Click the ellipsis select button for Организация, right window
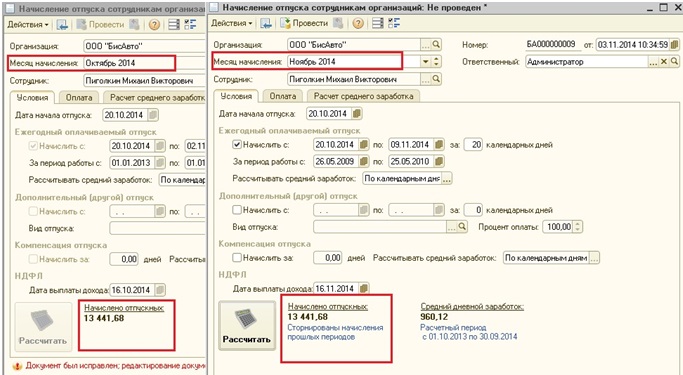The image size is (683, 375). [426, 44]
